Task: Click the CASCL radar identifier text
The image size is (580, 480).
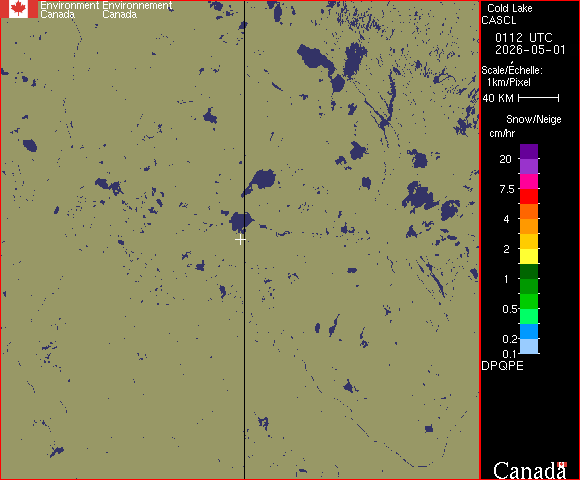Action: click(499, 20)
